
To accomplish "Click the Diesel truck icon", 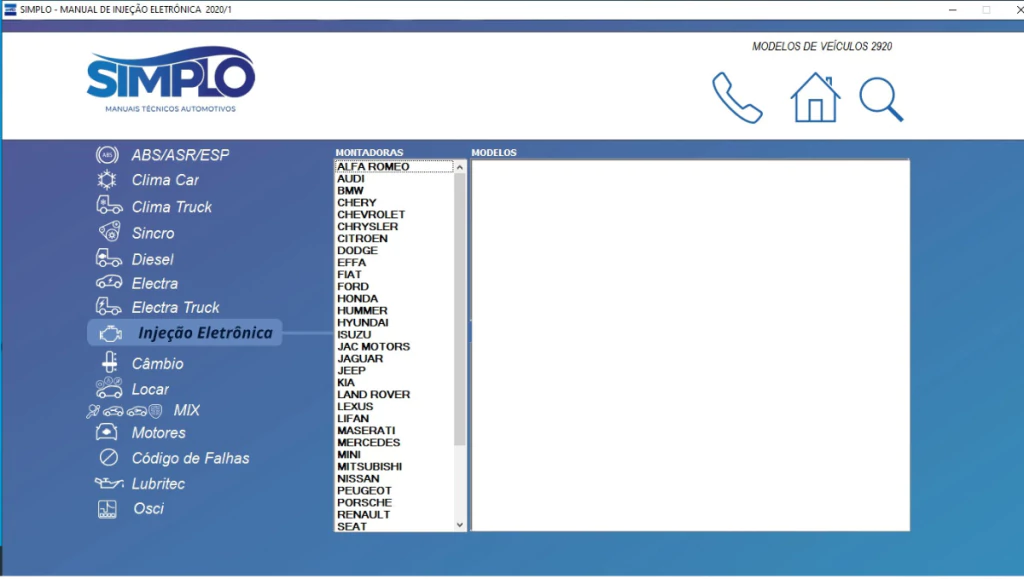I will (x=108, y=258).
